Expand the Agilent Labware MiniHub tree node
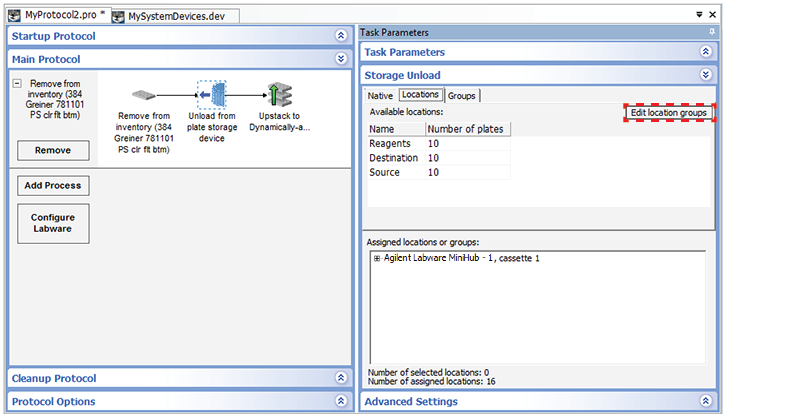 tap(377, 259)
